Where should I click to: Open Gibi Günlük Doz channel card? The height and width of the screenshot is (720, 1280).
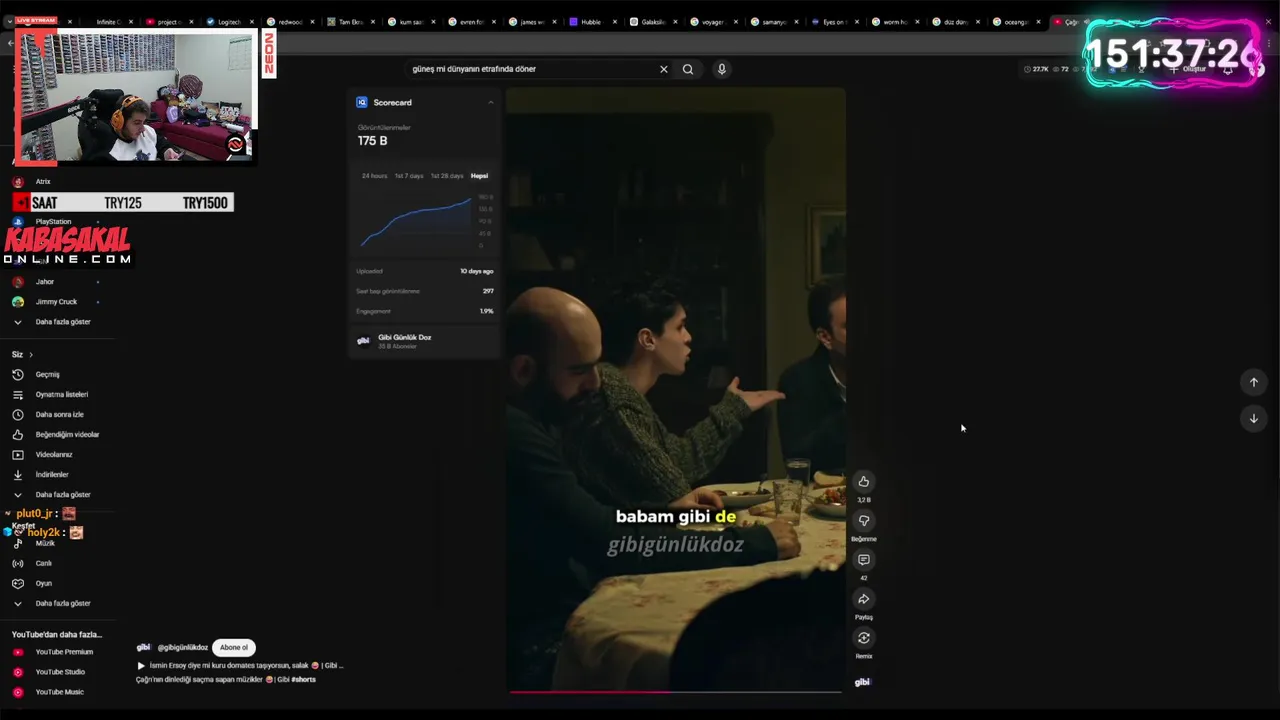[424, 341]
